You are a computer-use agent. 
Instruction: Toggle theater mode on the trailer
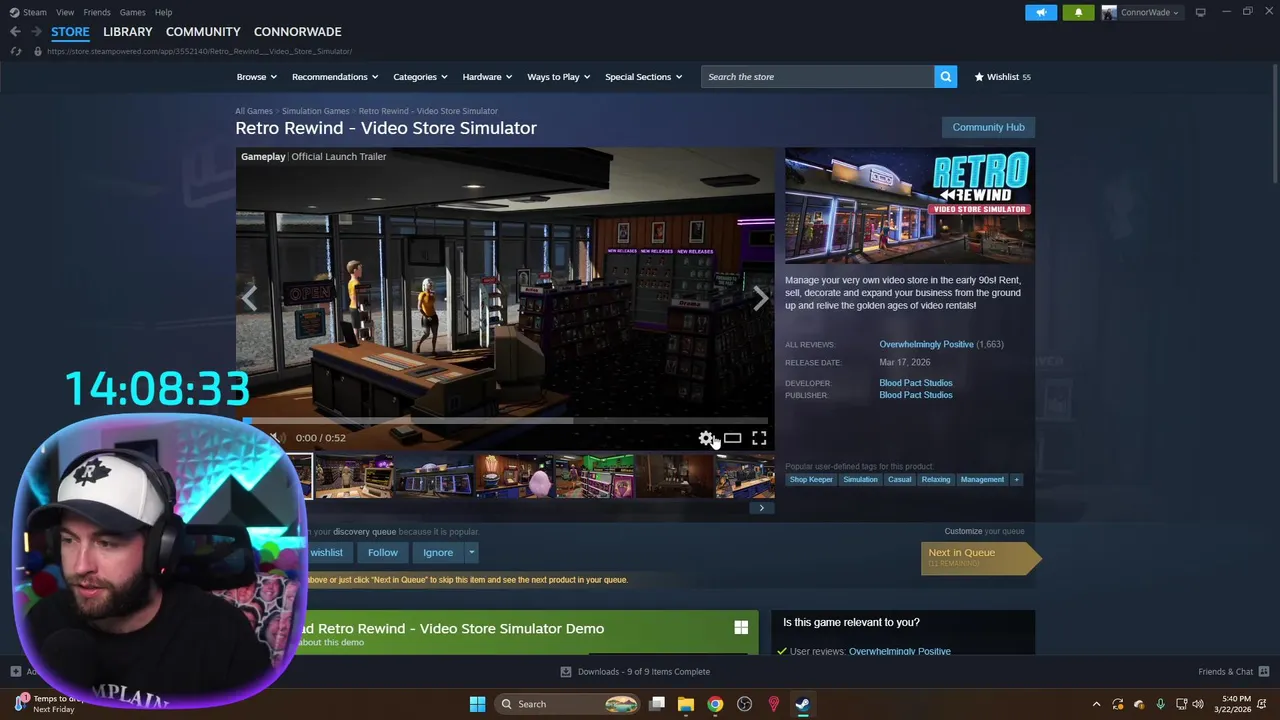click(x=732, y=438)
